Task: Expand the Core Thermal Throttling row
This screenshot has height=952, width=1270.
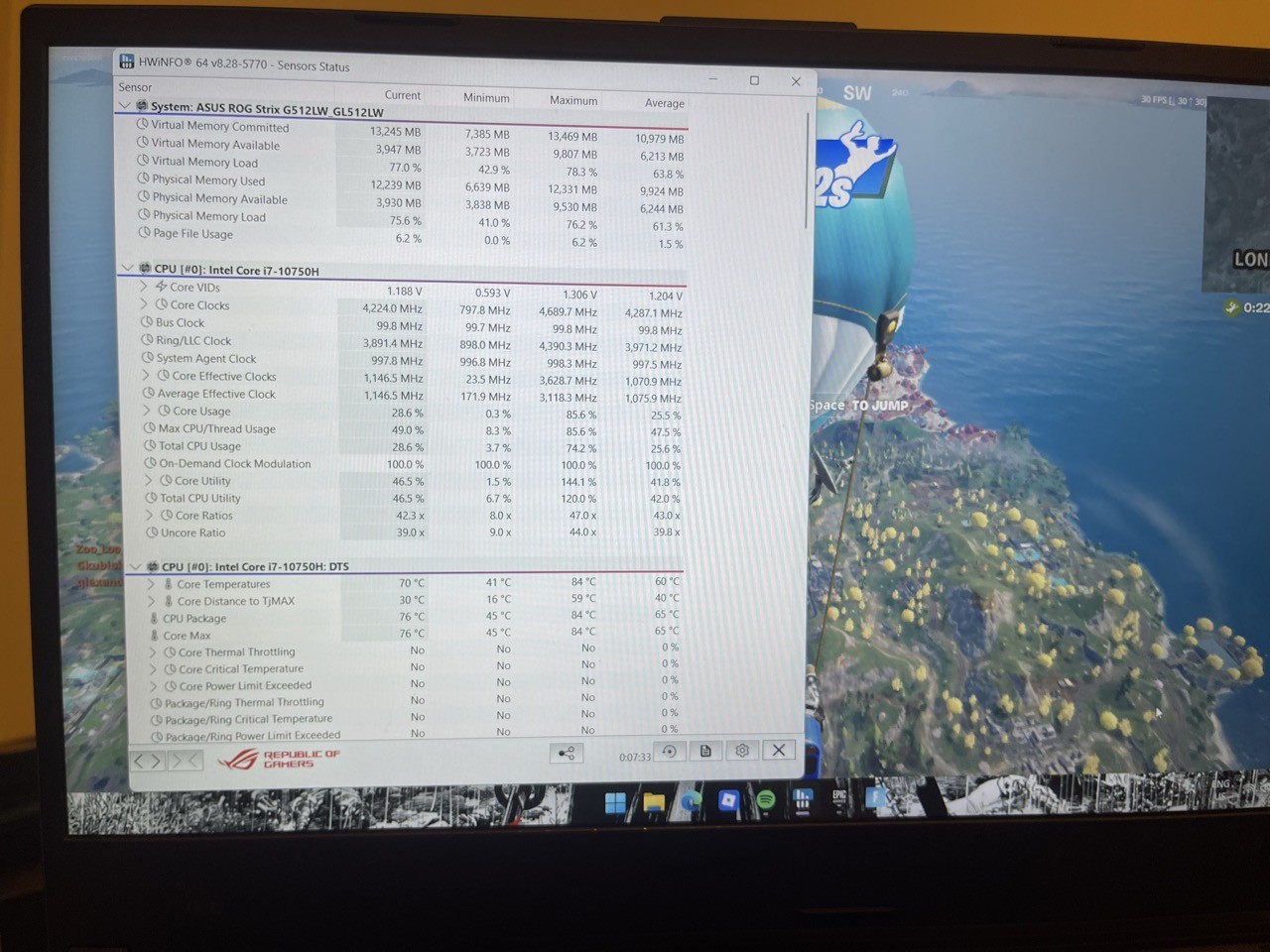Action: tap(153, 652)
